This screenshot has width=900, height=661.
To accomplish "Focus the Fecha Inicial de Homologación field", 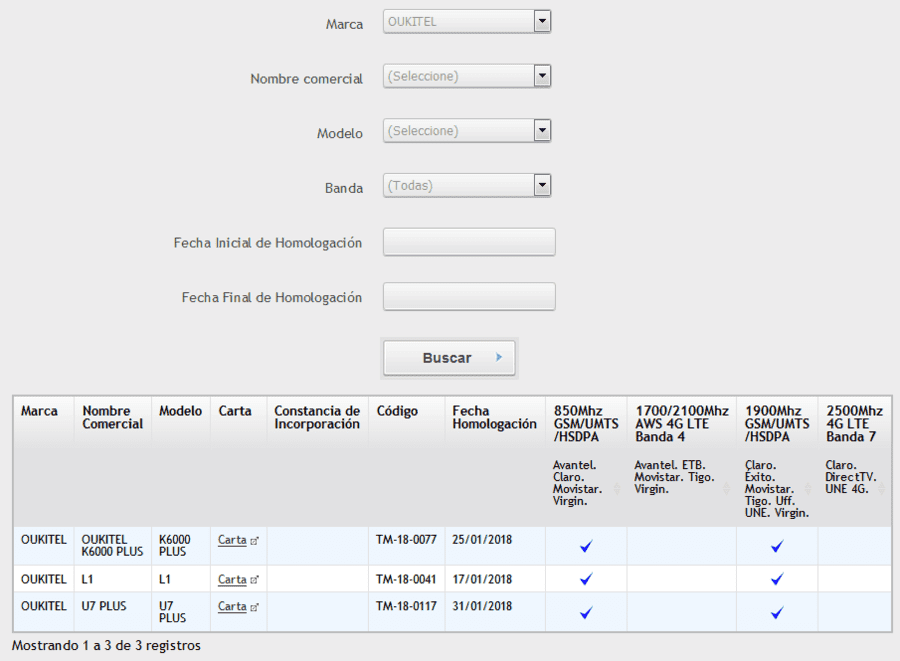I will [469, 242].
